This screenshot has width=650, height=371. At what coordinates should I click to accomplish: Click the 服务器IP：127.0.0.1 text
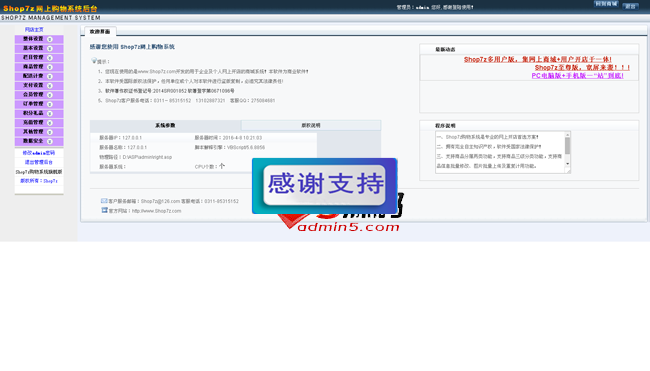pyautogui.click(x=120, y=138)
